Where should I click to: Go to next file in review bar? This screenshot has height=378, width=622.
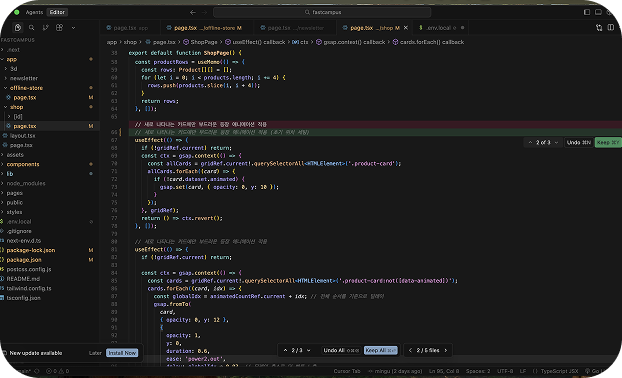pyautogui.click(x=445, y=350)
